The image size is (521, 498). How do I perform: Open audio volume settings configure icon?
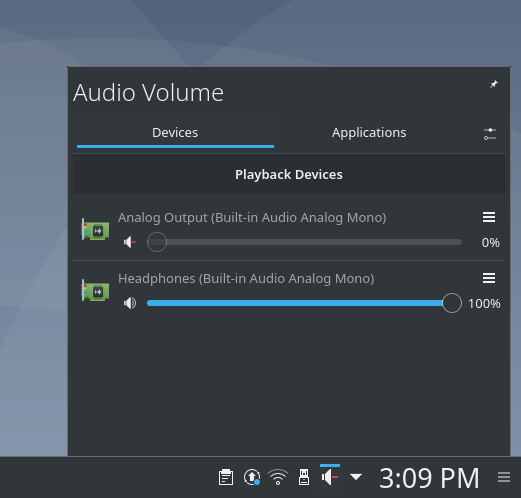click(x=490, y=134)
